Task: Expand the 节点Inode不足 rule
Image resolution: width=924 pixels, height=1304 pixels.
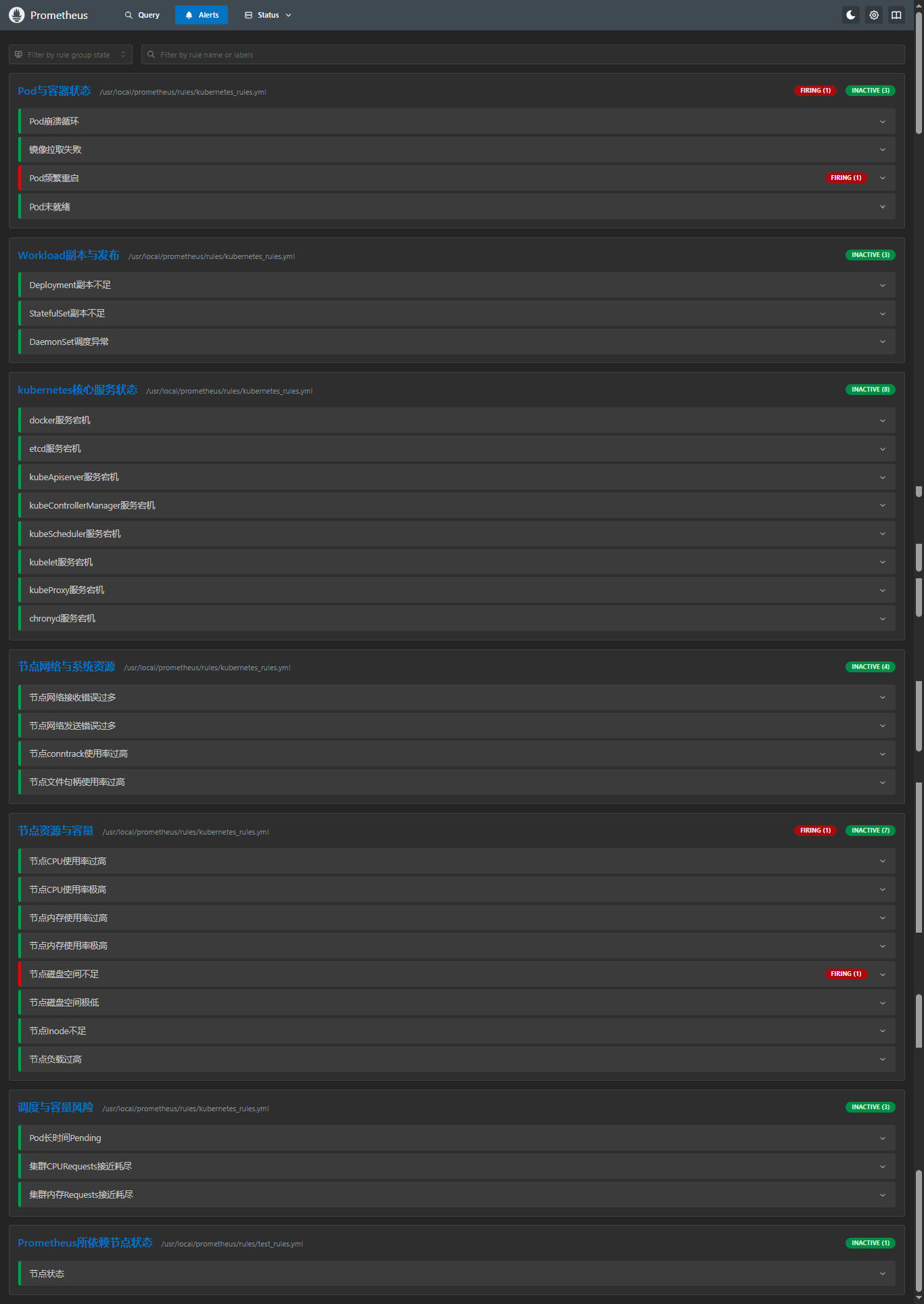Action: [x=457, y=1031]
